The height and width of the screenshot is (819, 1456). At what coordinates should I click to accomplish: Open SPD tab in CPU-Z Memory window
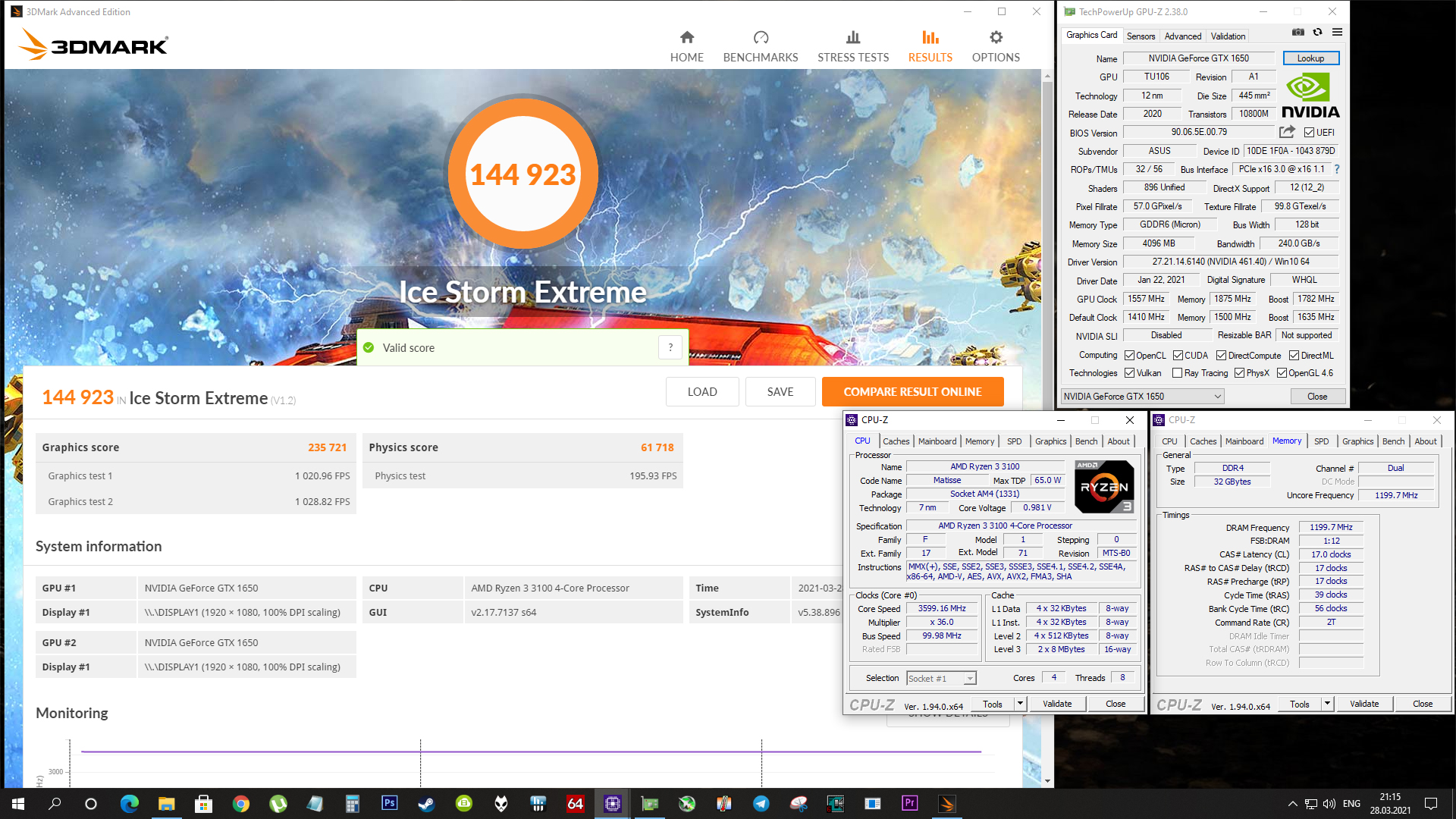click(1321, 441)
